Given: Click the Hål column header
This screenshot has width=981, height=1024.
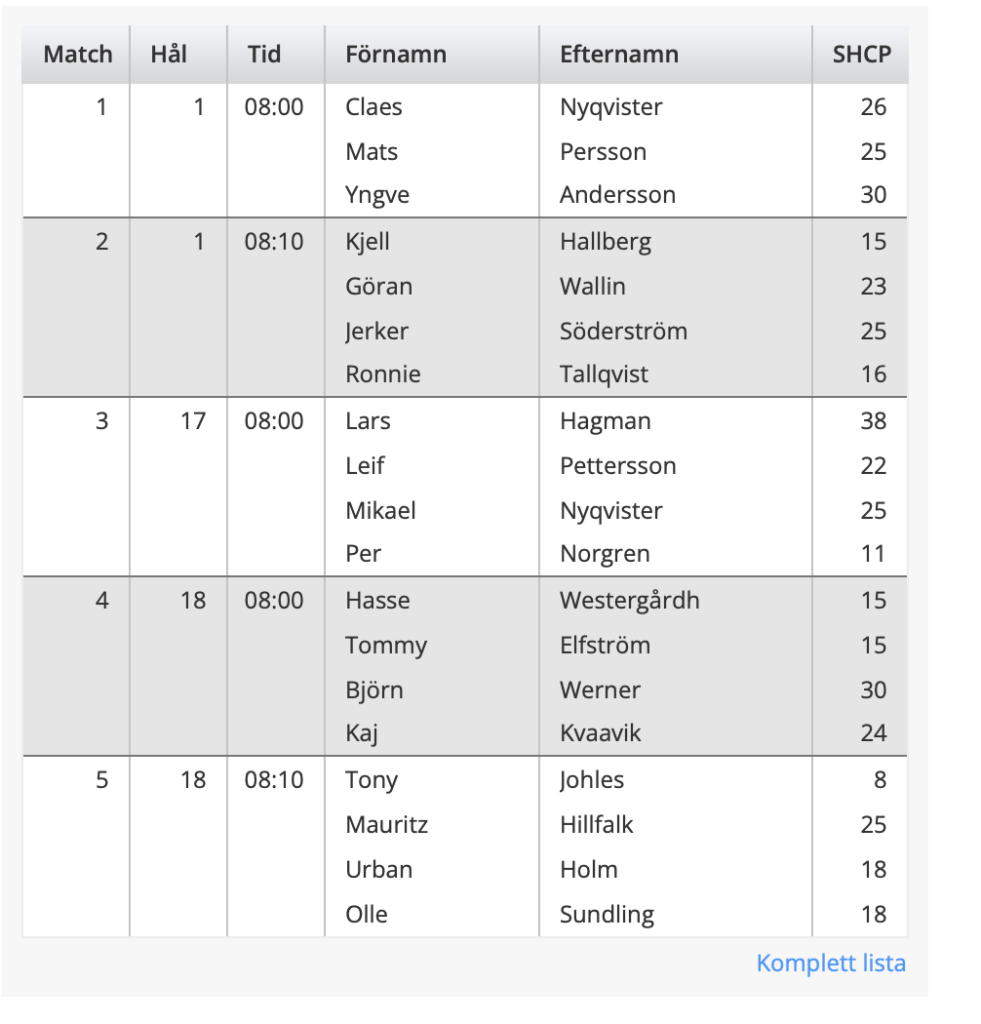Looking at the screenshot, I should tap(168, 54).
